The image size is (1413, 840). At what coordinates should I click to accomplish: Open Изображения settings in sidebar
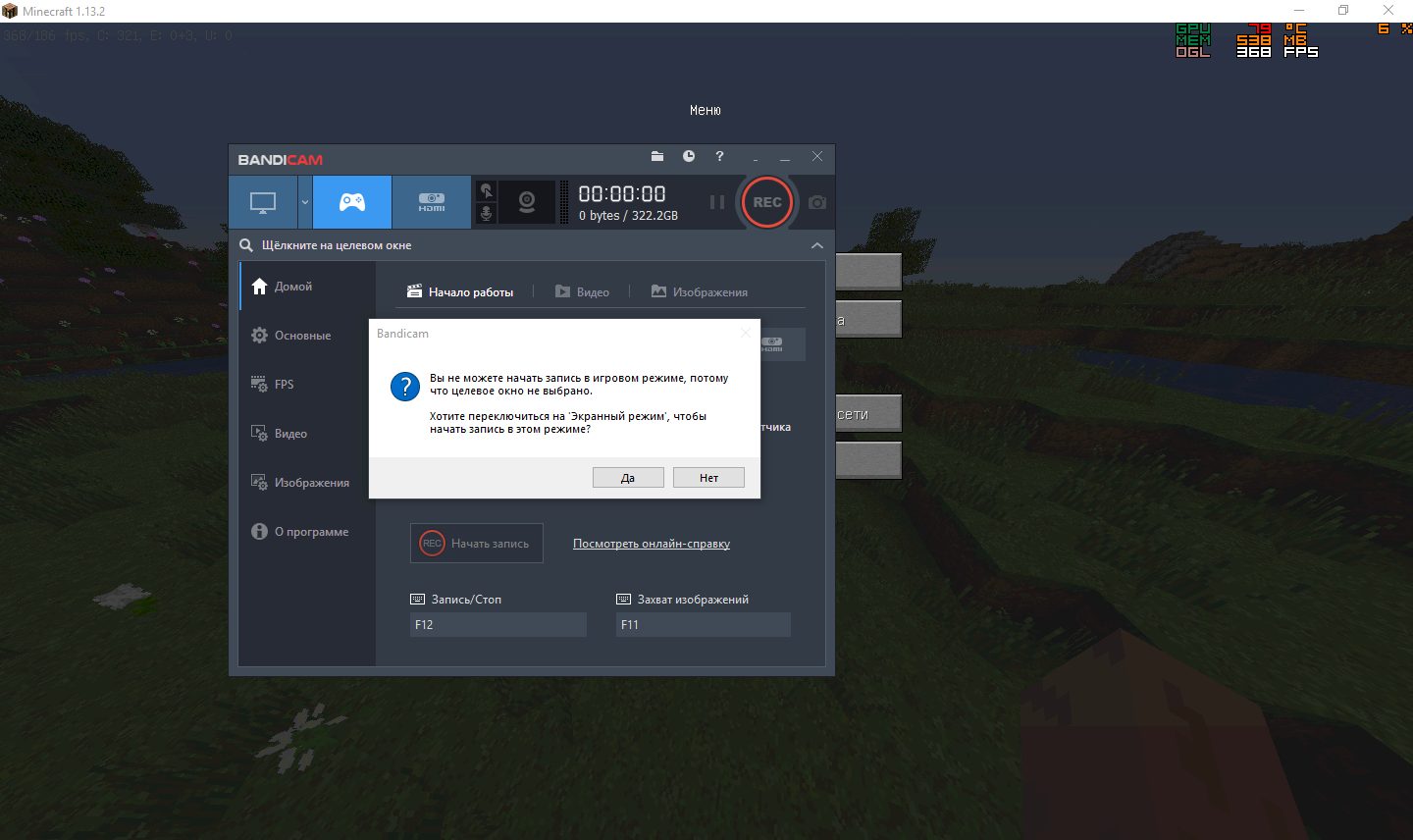pos(307,483)
